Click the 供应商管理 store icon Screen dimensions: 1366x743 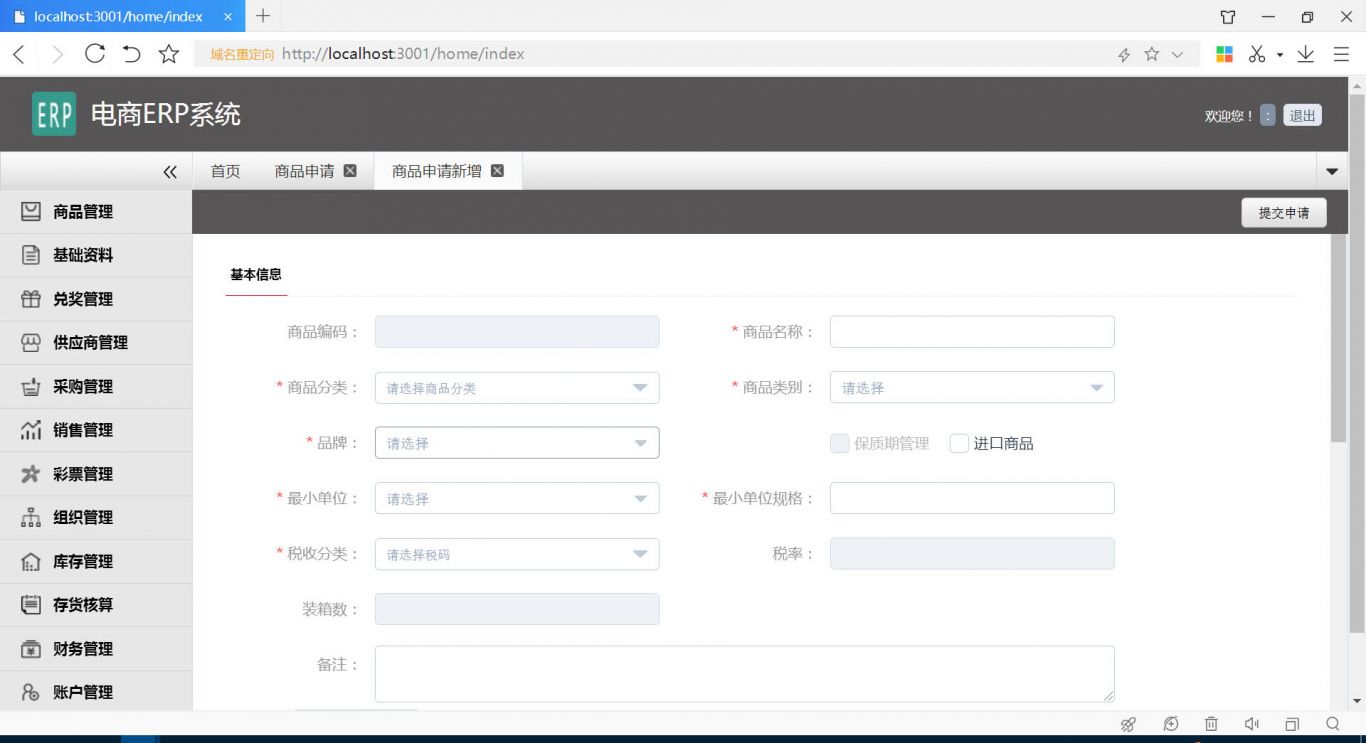coord(31,342)
